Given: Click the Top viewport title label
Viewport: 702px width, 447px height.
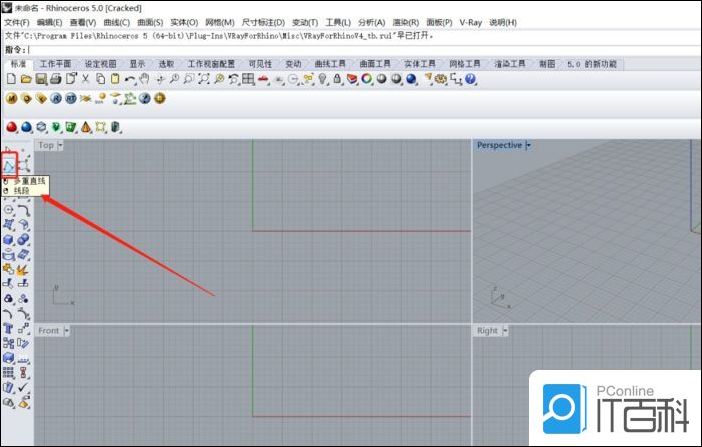Looking at the screenshot, I should click(x=46, y=145).
